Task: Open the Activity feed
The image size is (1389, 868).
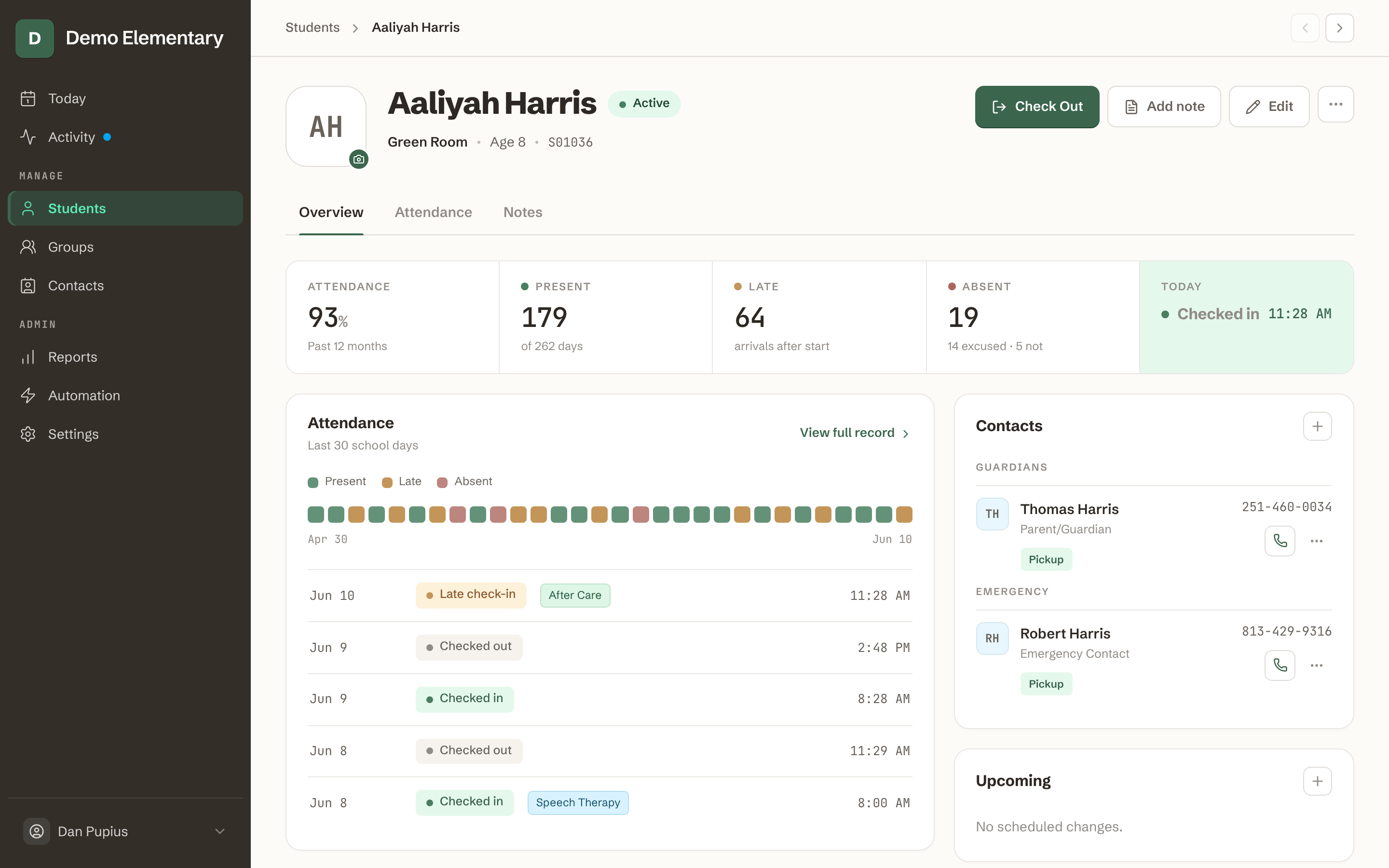Action: 125,137
